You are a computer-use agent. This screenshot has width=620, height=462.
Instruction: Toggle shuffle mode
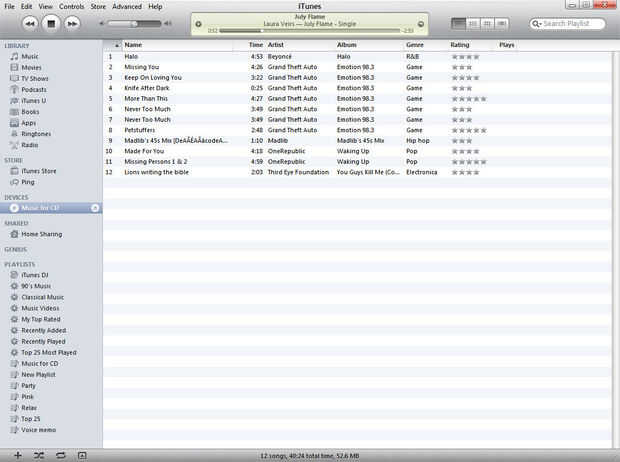[39, 455]
